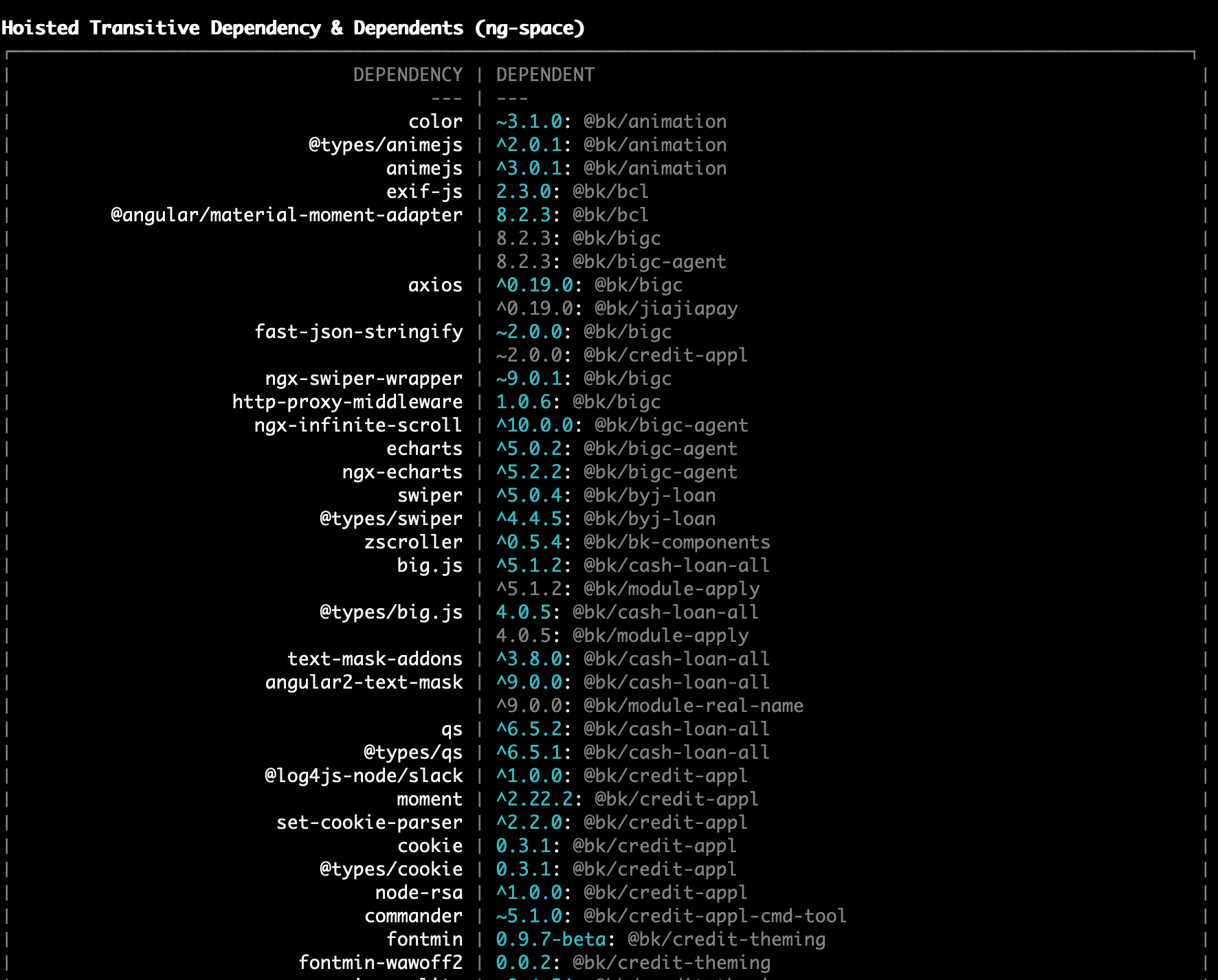The image size is (1218, 980).
Task: Click the 'axios' dependency name
Action: 435,285
